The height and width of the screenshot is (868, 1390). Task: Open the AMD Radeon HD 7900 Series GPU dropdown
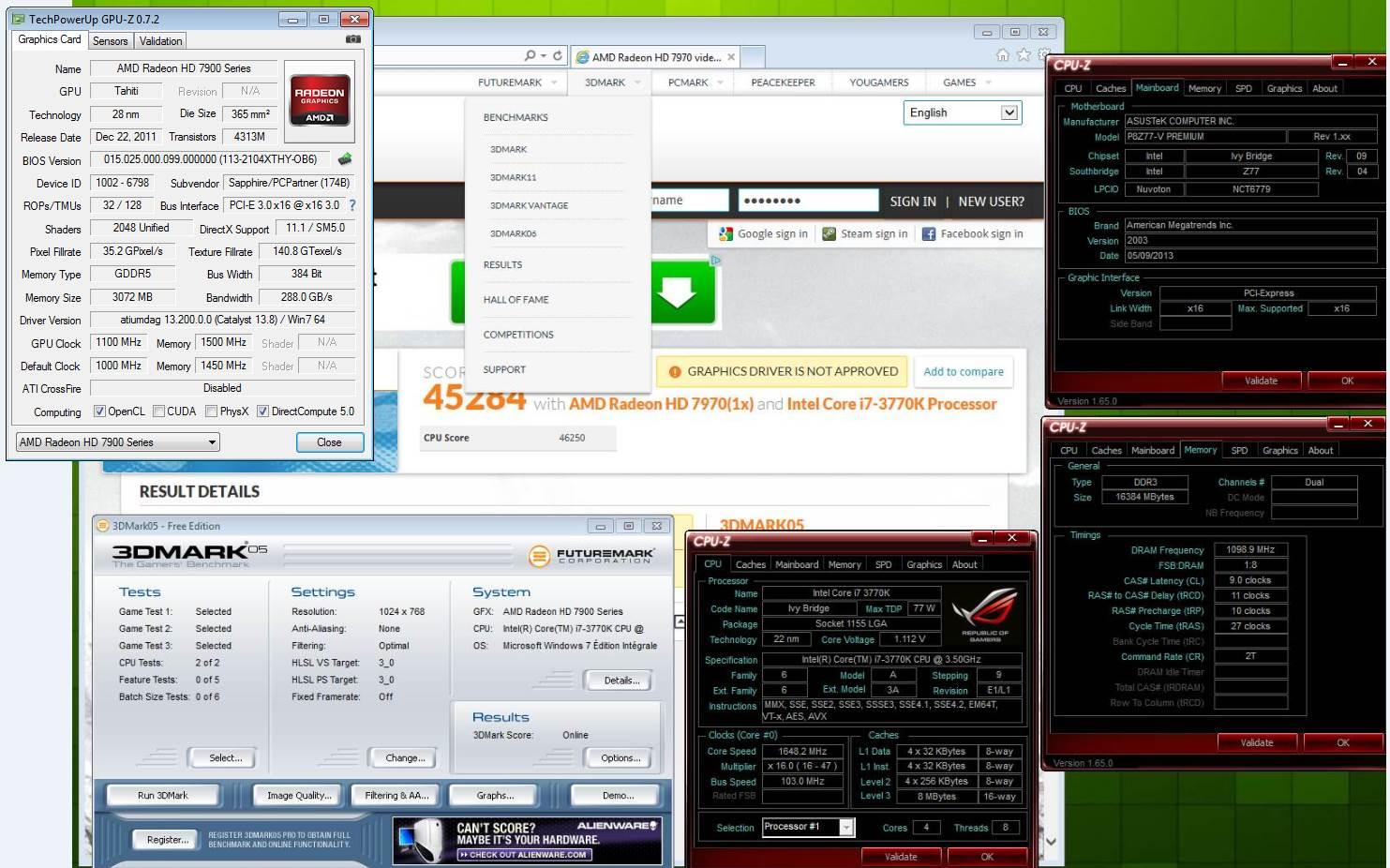click(x=117, y=442)
